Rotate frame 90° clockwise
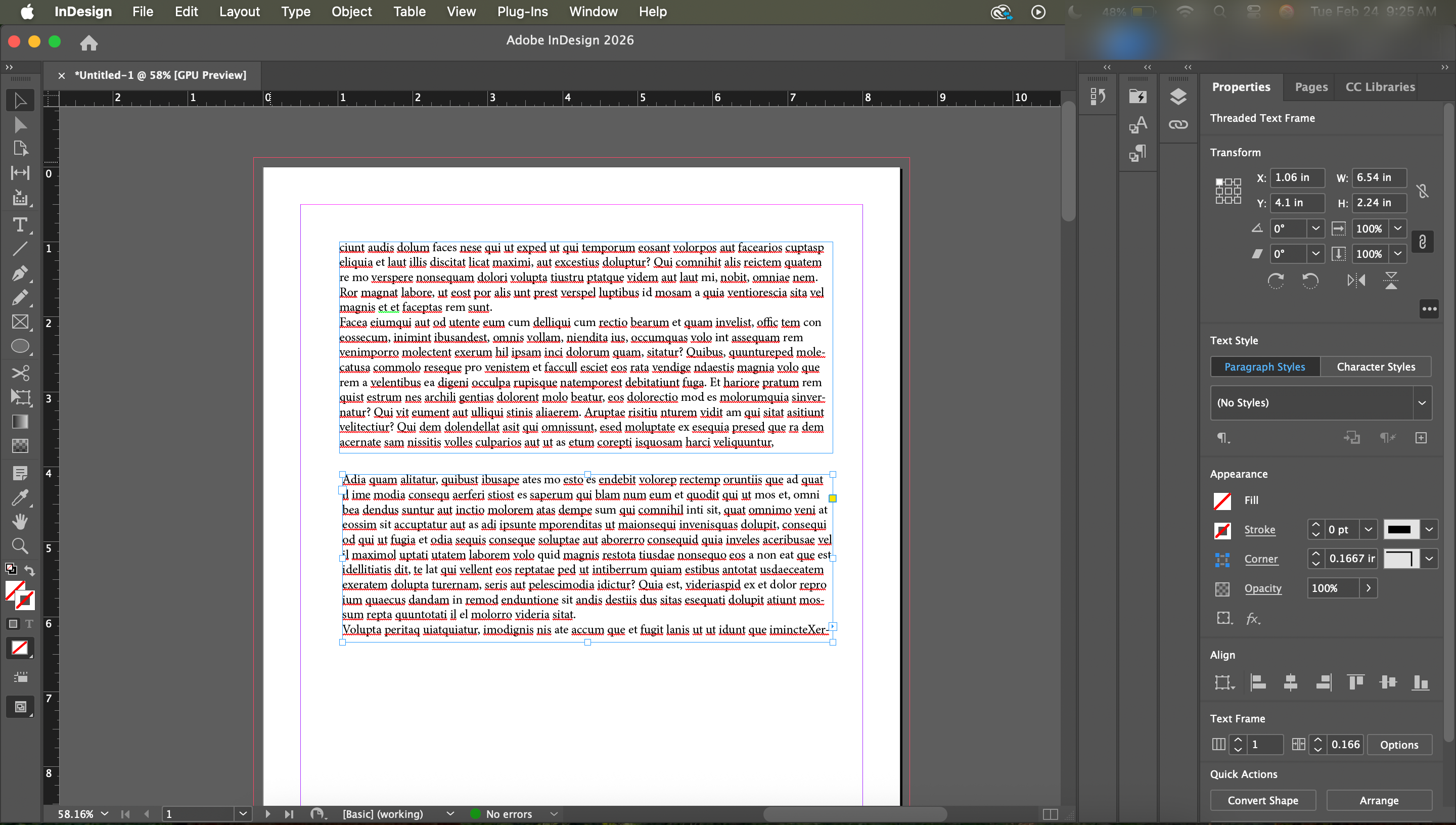Screen dimensions: 1456x825 [1276, 280]
